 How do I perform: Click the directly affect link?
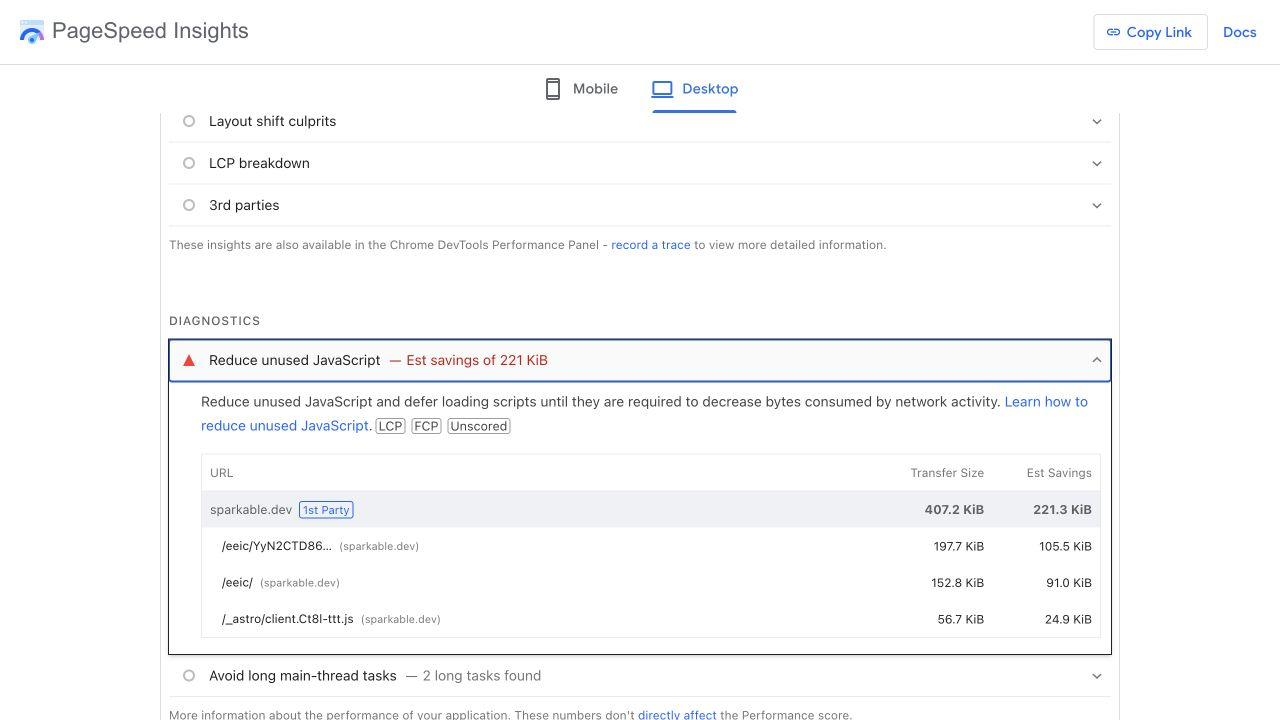pyautogui.click(x=677, y=715)
